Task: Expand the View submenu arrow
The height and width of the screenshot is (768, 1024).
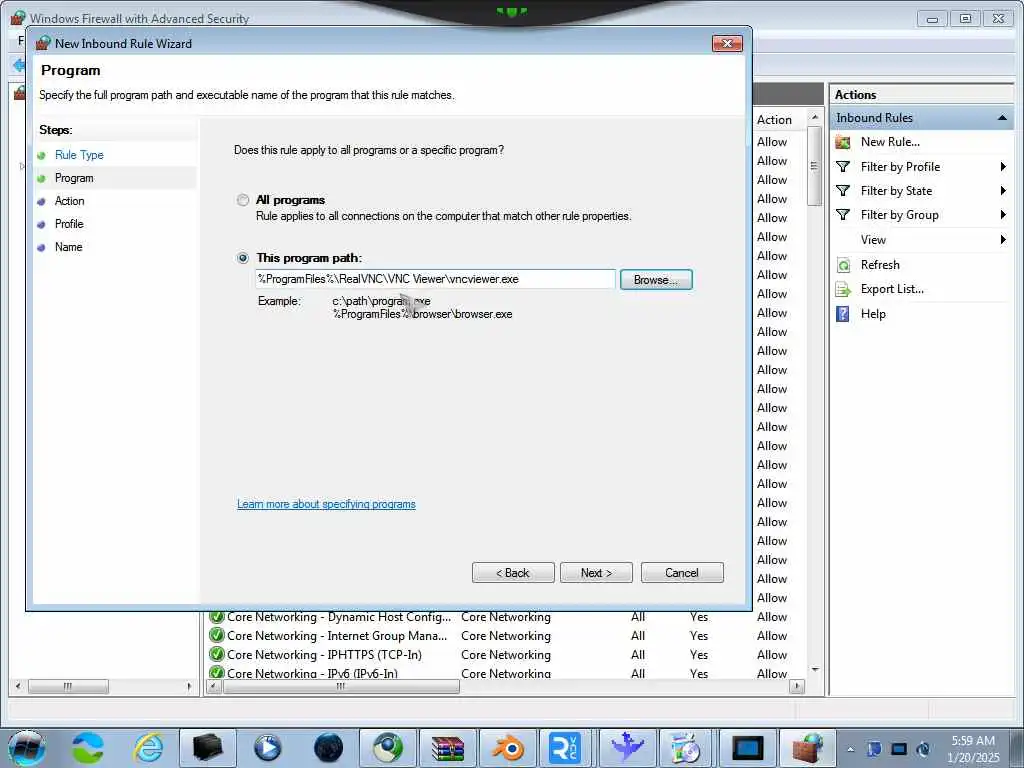Action: click(1003, 240)
